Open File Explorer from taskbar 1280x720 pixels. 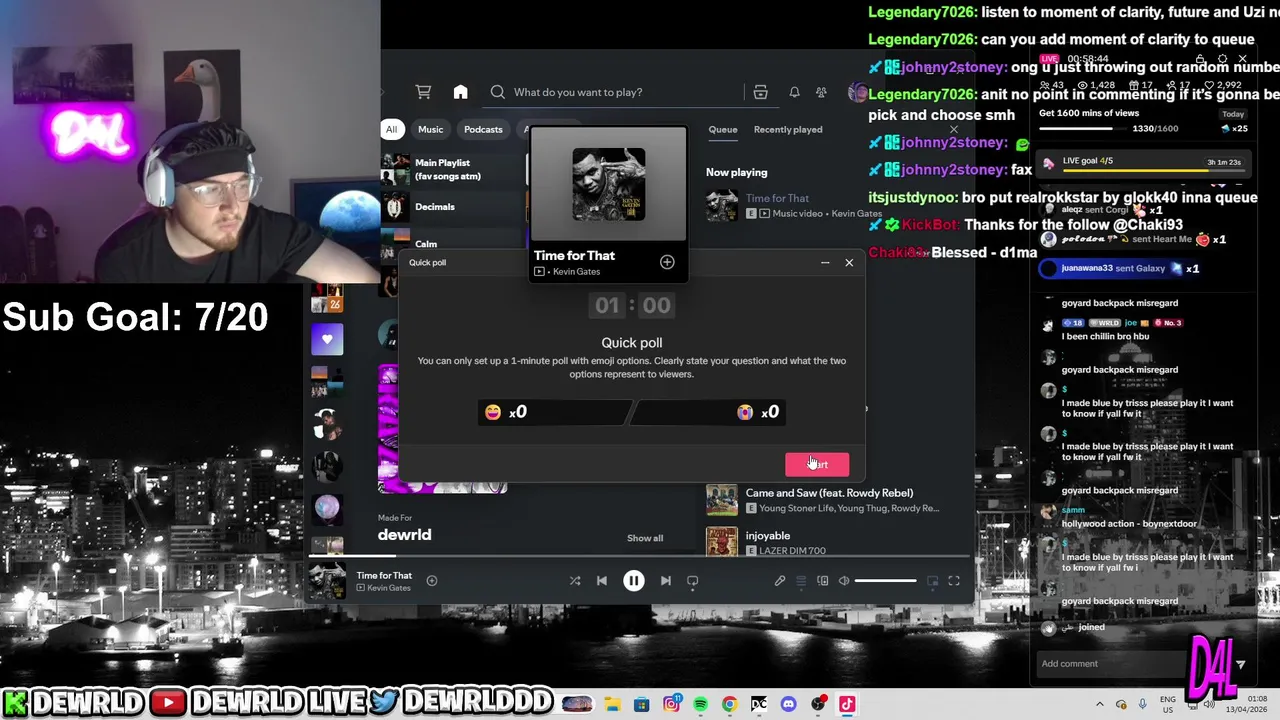[x=612, y=704]
